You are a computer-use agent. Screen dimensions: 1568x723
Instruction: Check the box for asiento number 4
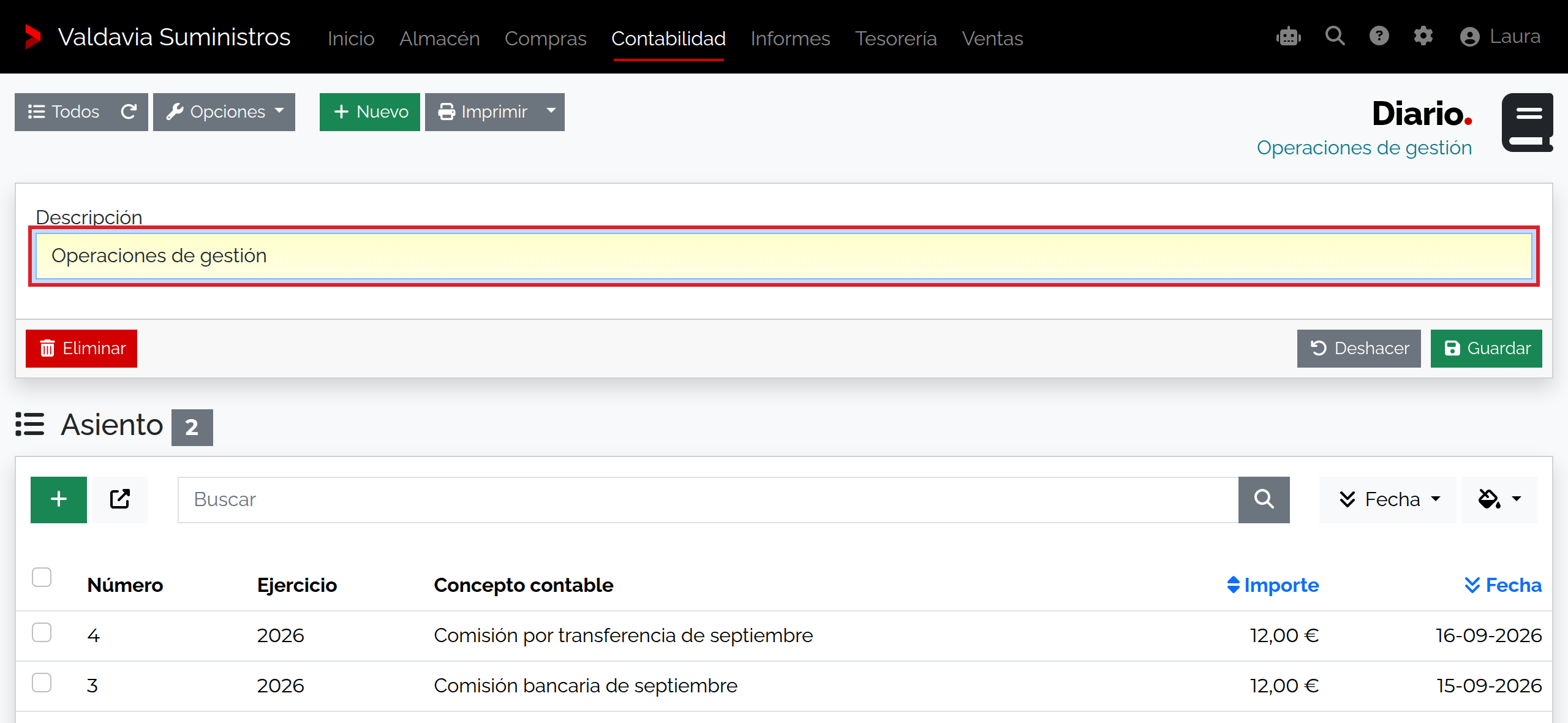[x=42, y=632]
